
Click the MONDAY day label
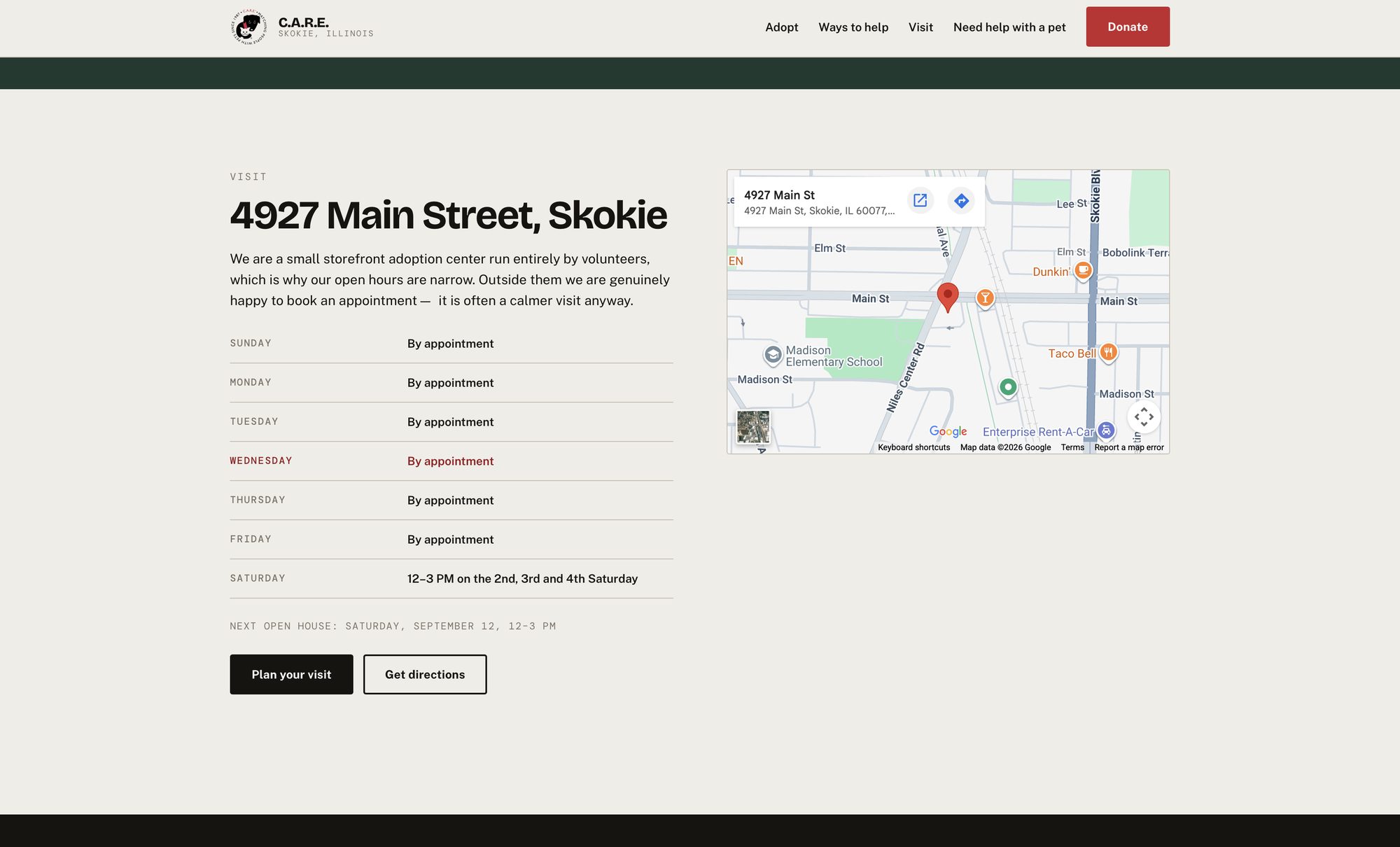pyautogui.click(x=251, y=382)
